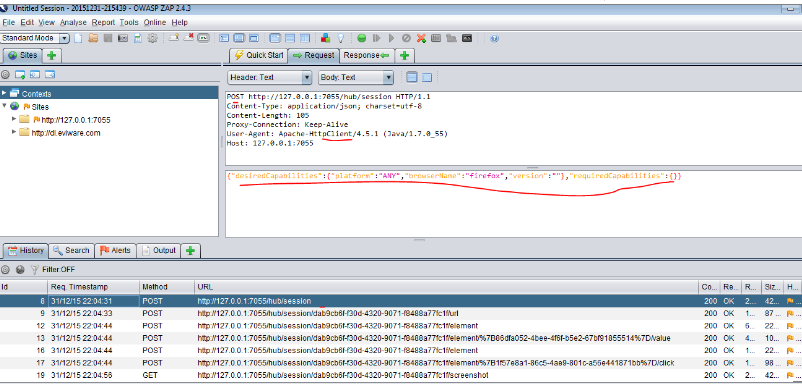The width and height of the screenshot is (802, 384).
Task: Click the light bulb toolbar icon
Action: pos(340,38)
